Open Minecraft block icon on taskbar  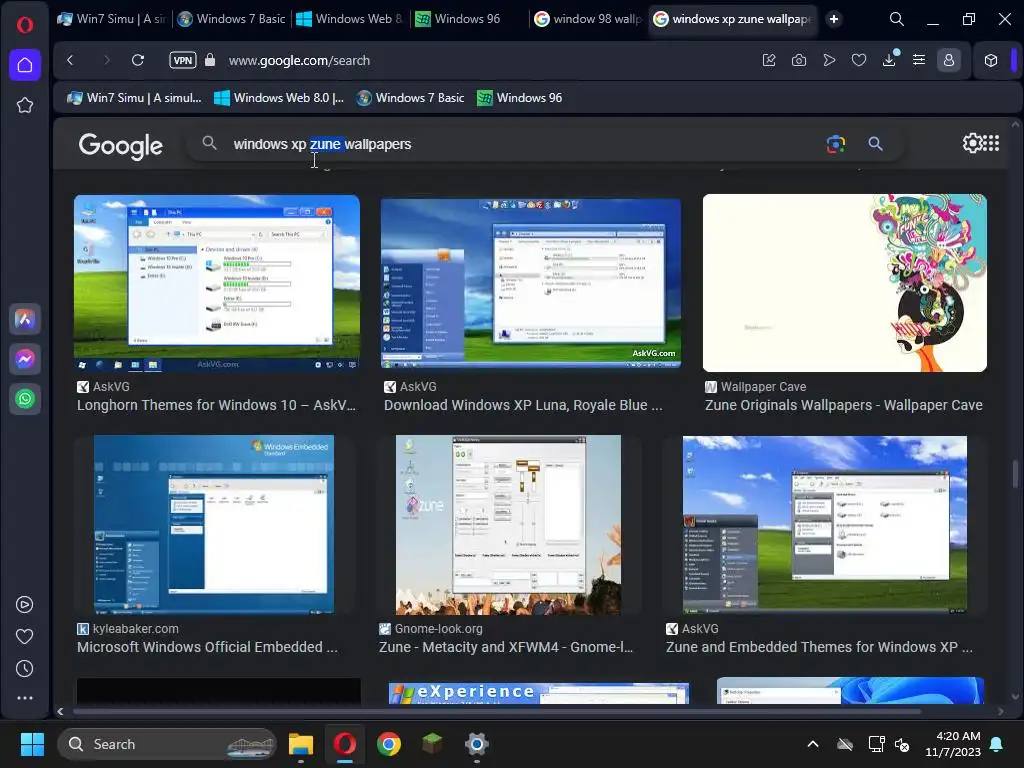point(432,744)
